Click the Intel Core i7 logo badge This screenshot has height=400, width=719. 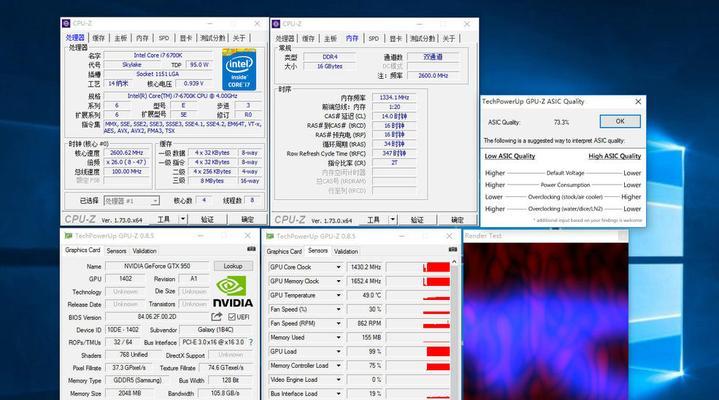point(239,69)
